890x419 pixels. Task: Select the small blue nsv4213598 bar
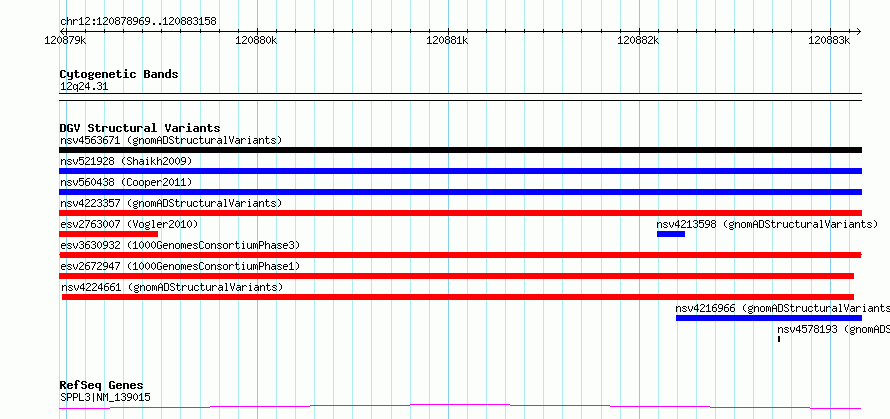coord(671,234)
